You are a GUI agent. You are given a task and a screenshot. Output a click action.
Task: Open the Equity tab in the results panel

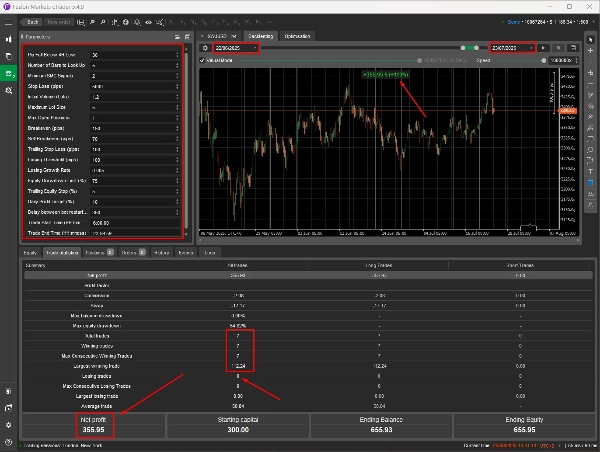pyautogui.click(x=30, y=253)
